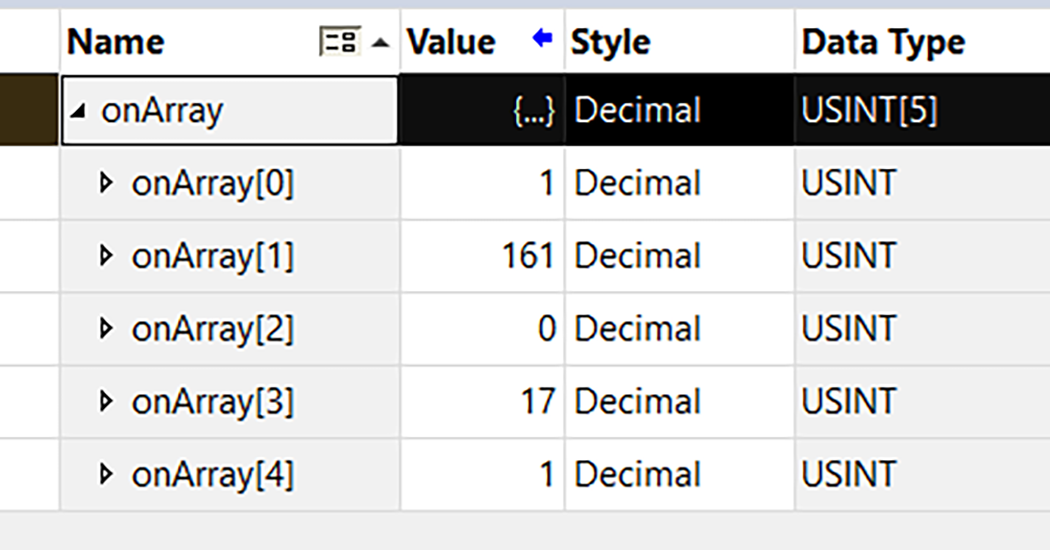Select the value 161 of onArray[1]
The image size is (1050, 550).
point(528,257)
